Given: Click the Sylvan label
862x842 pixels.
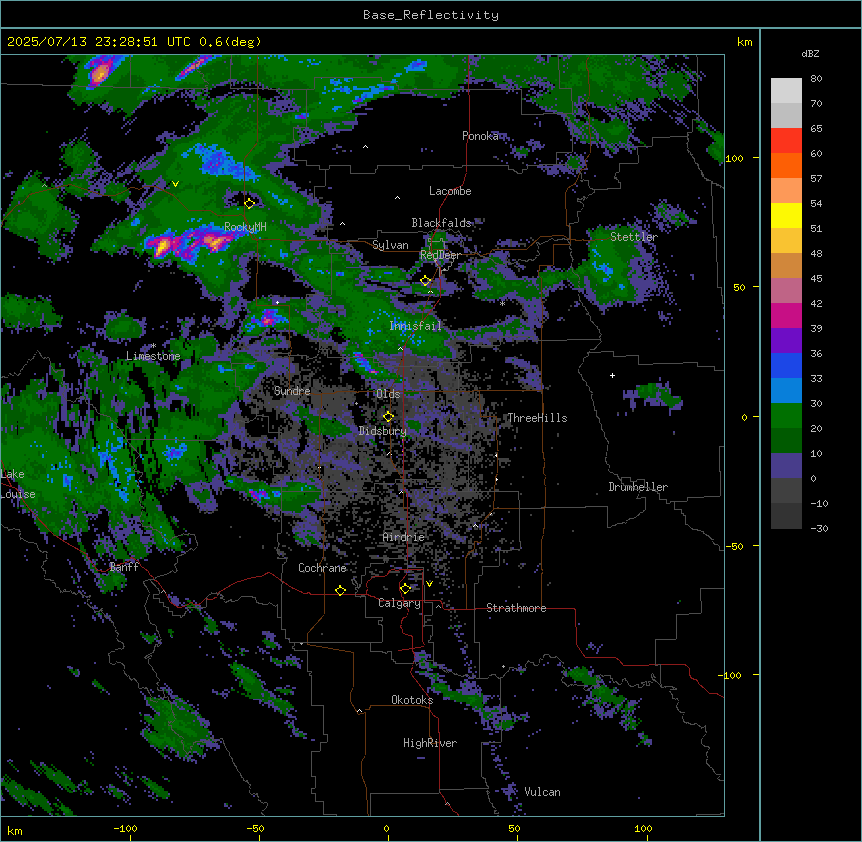Looking at the screenshot, I should pos(390,245).
